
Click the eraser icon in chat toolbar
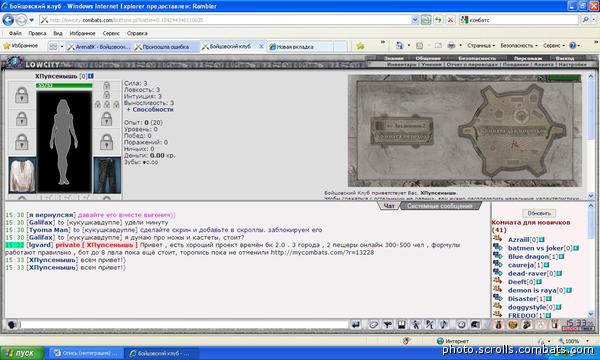pos(373,325)
